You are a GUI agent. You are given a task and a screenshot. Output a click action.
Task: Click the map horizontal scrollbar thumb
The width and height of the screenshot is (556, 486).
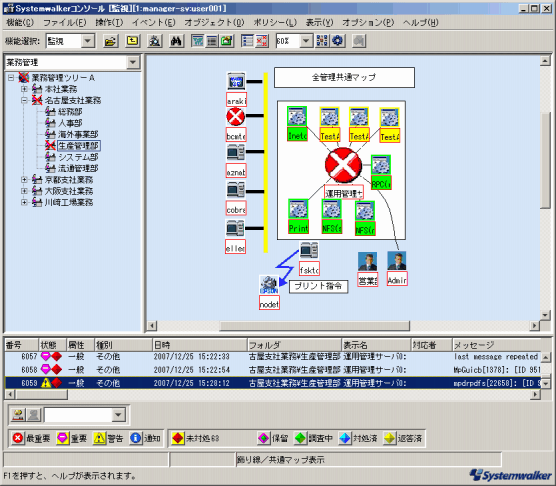coord(315,325)
